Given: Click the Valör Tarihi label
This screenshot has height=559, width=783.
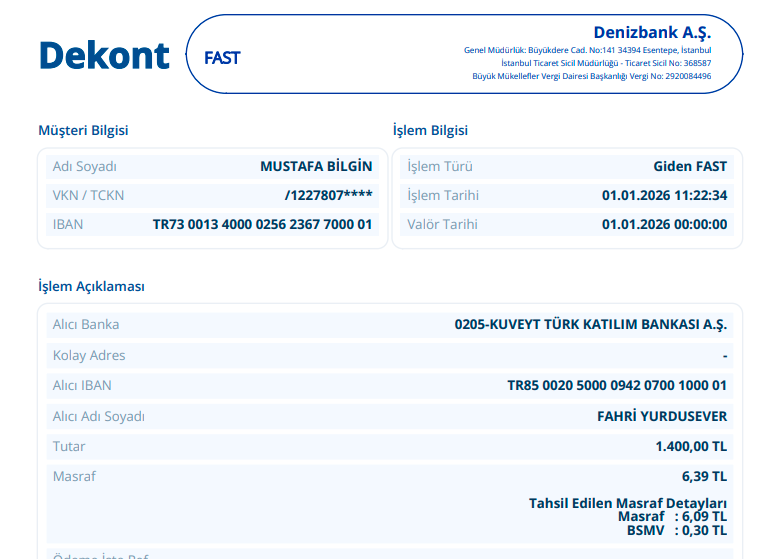Looking at the screenshot, I should 442,224.
